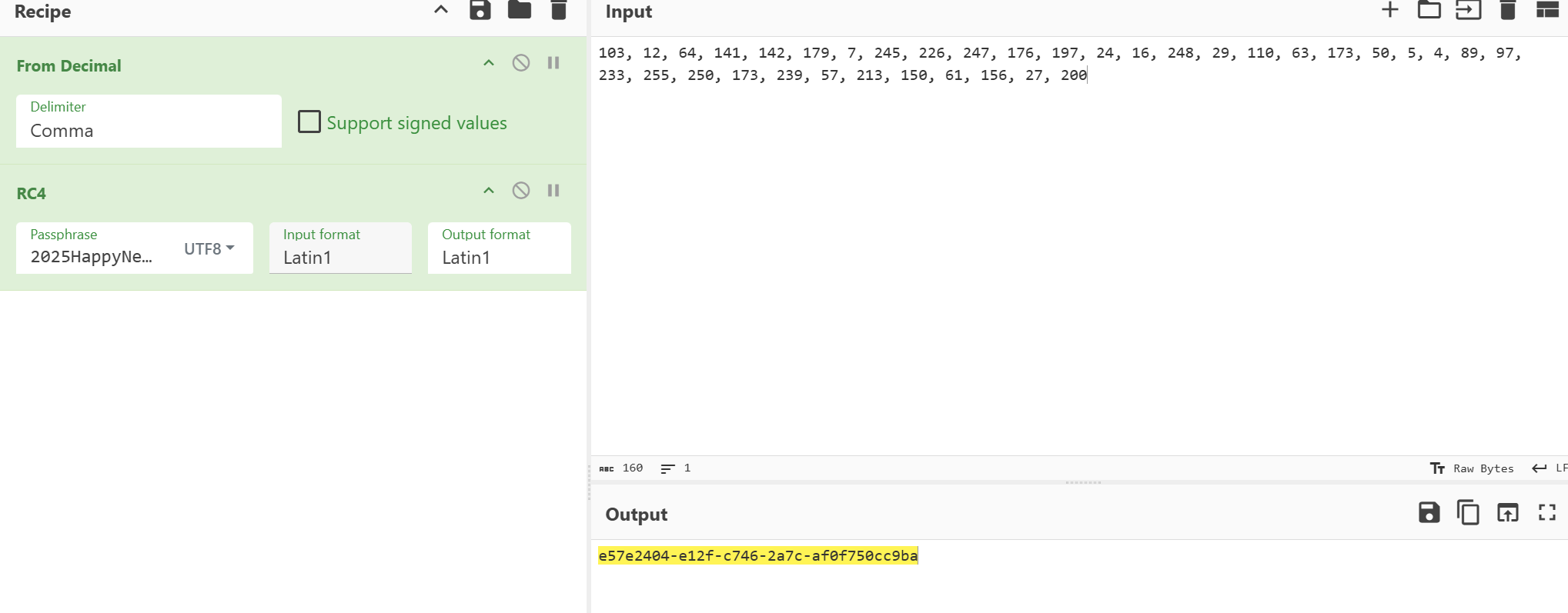The width and height of the screenshot is (1568, 613).
Task: Click the highlighted output string e57e2404
Action: point(757,555)
